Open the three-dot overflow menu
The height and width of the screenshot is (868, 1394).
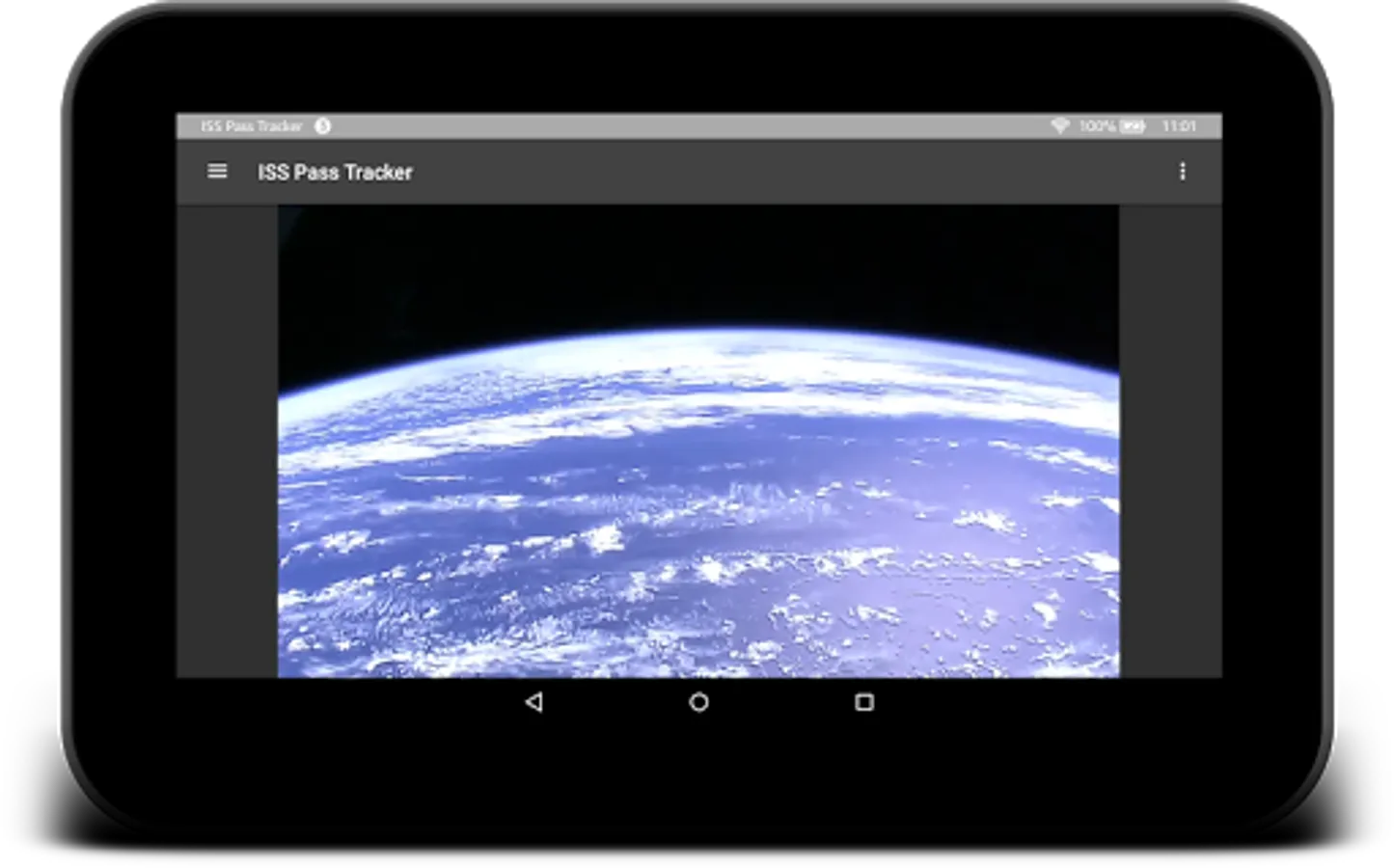tap(1182, 172)
